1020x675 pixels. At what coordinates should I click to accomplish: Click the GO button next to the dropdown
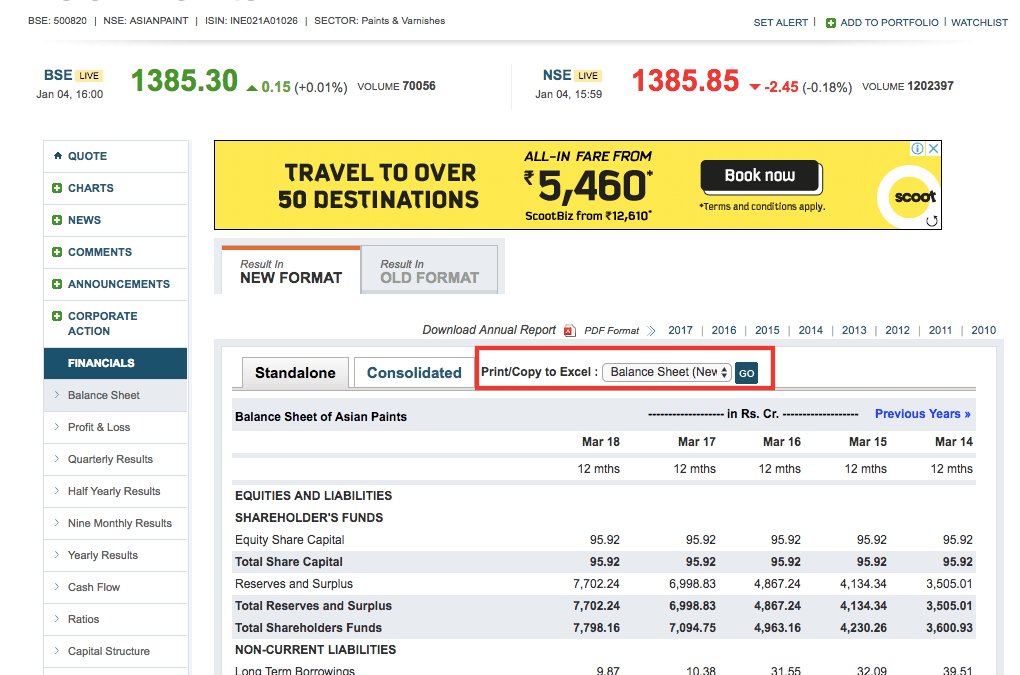point(746,373)
